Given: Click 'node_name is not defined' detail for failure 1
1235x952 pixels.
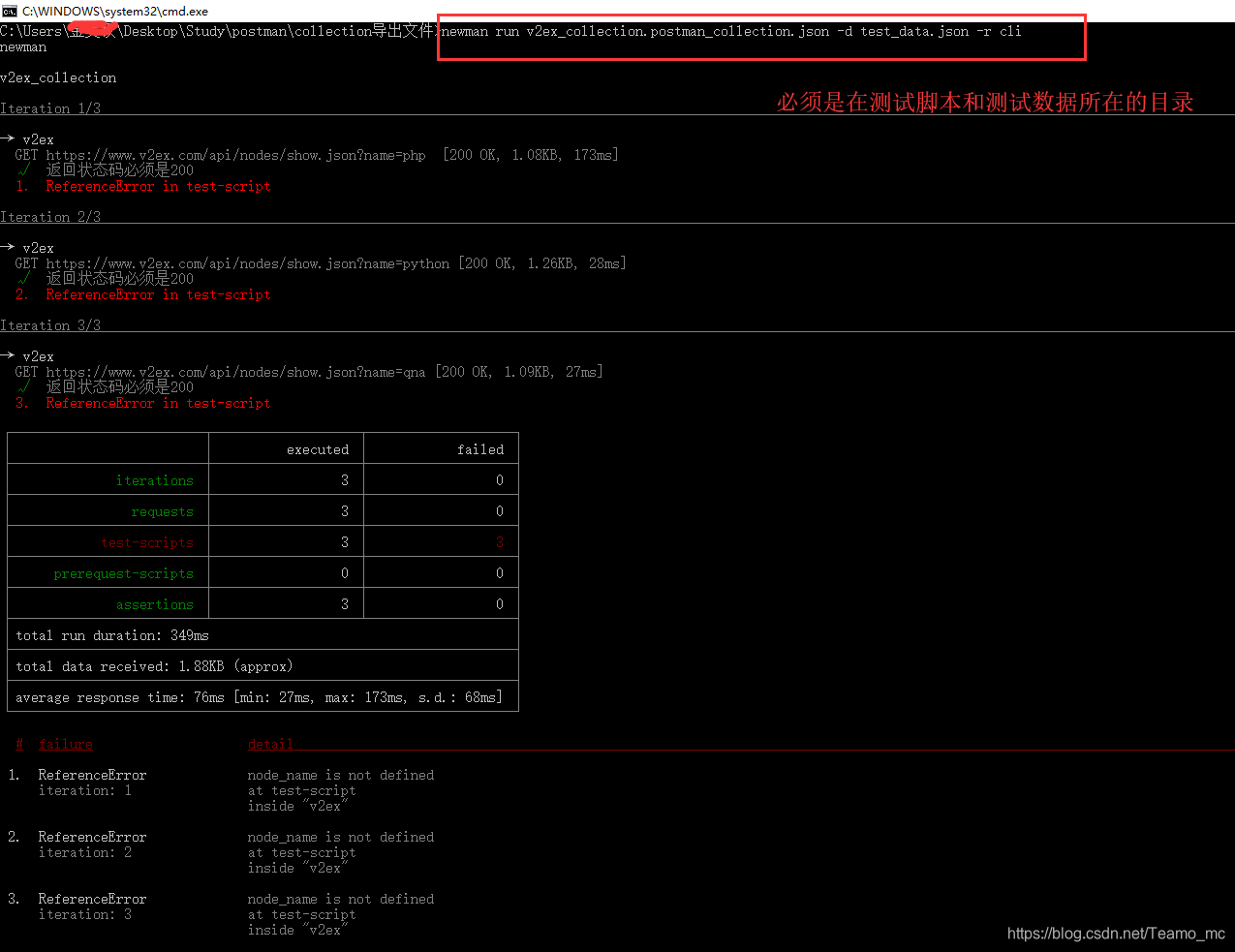Looking at the screenshot, I should click(341, 775).
